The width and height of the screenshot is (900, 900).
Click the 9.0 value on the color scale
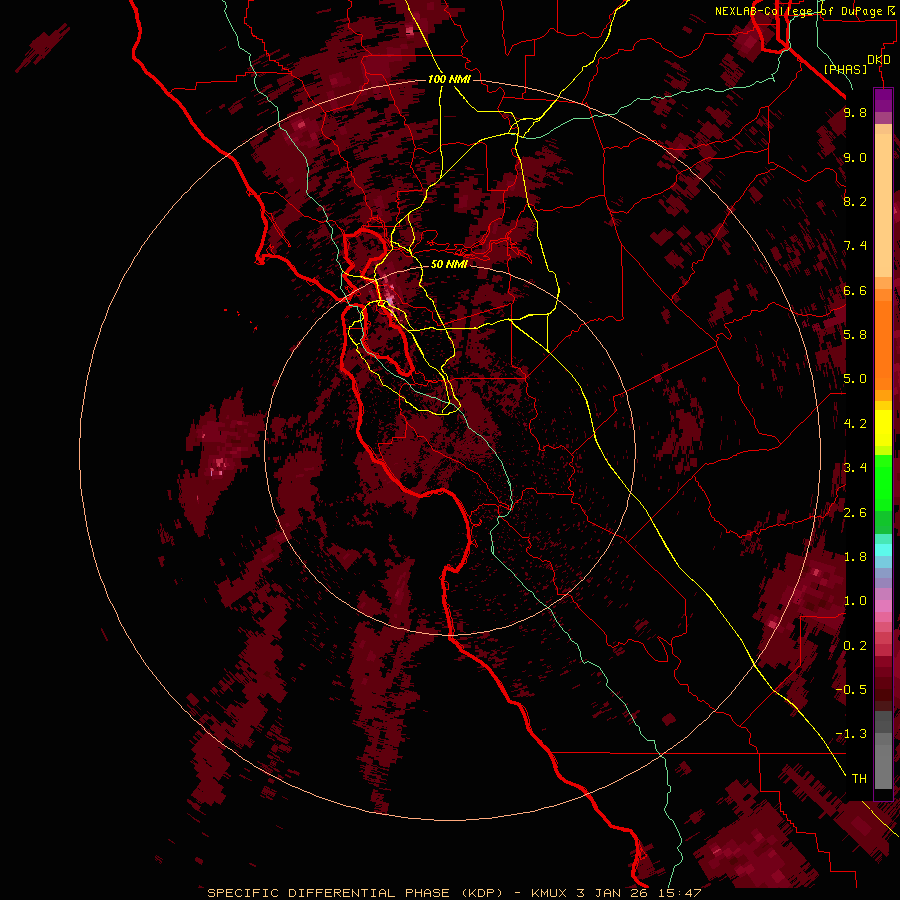pyautogui.click(x=855, y=157)
